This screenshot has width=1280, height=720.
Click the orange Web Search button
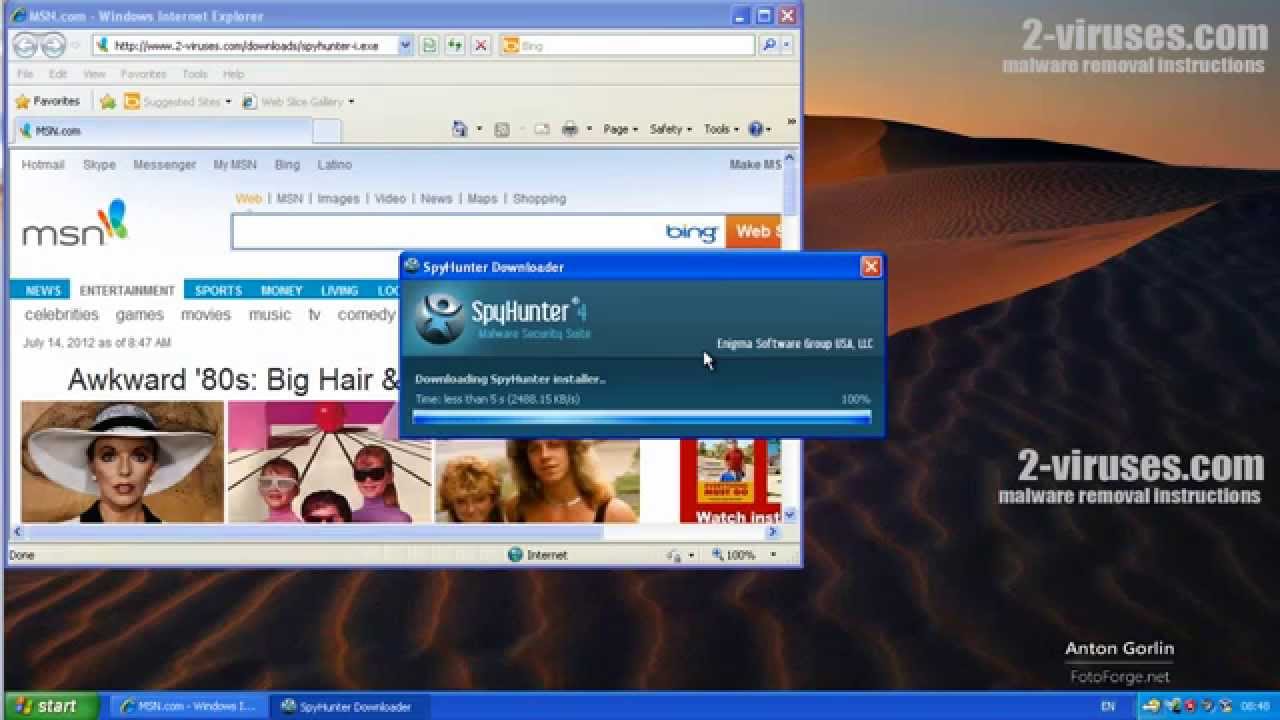(x=754, y=231)
